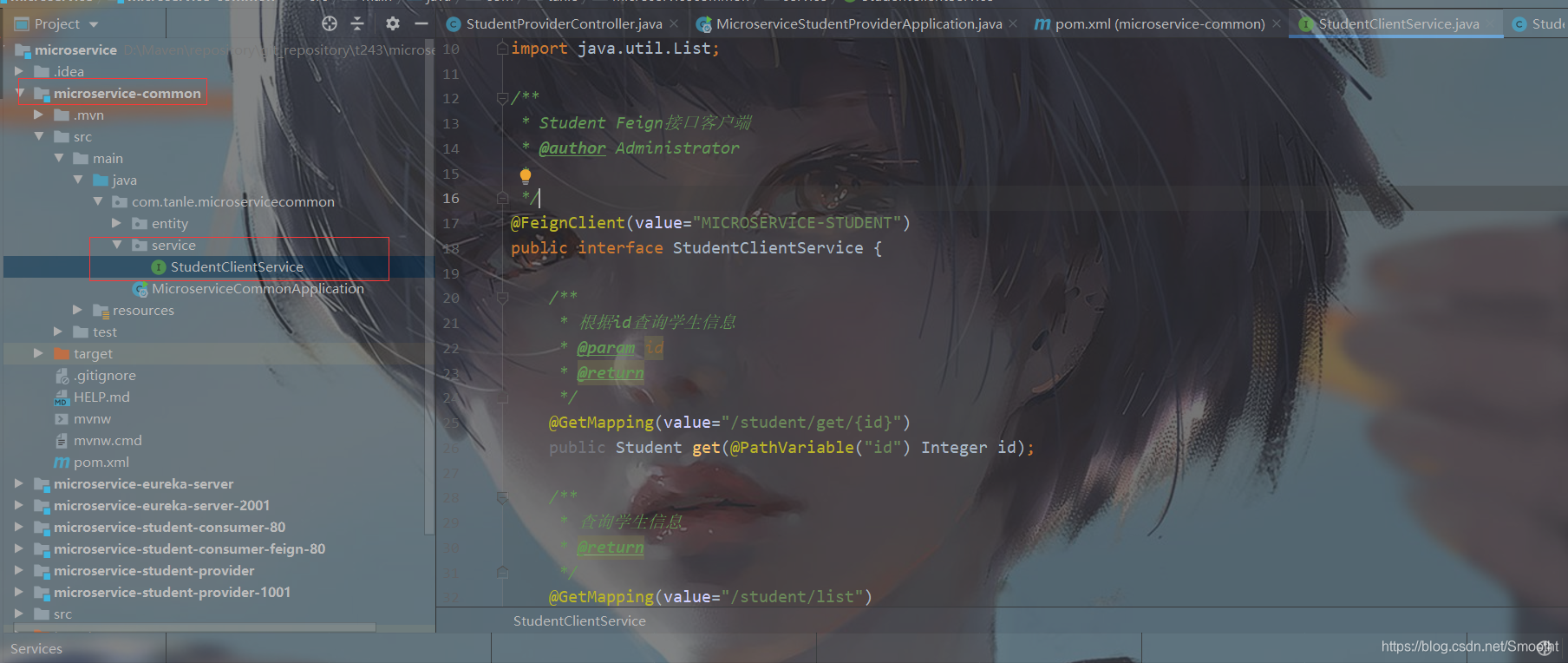Expand microservice-student-provider-1001 module
Viewport: 1568px width, 663px height.
(19, 592)
